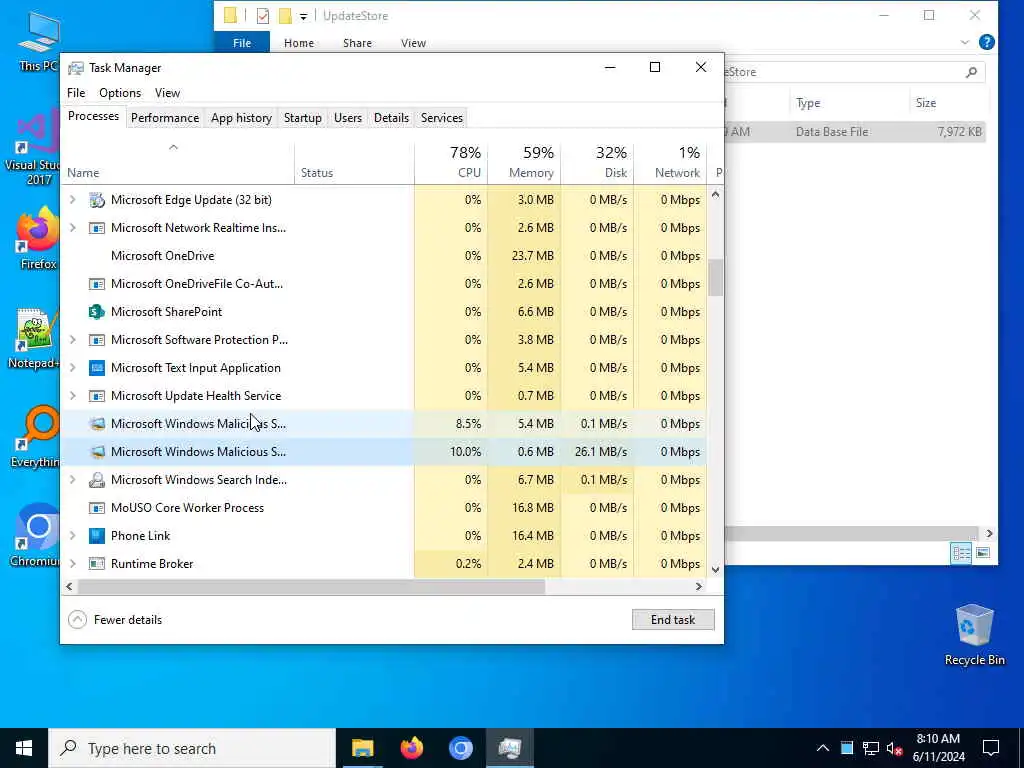
Task: Click the Microsoft Windows Search Indexer icon
Action: (x=97, y=480)
